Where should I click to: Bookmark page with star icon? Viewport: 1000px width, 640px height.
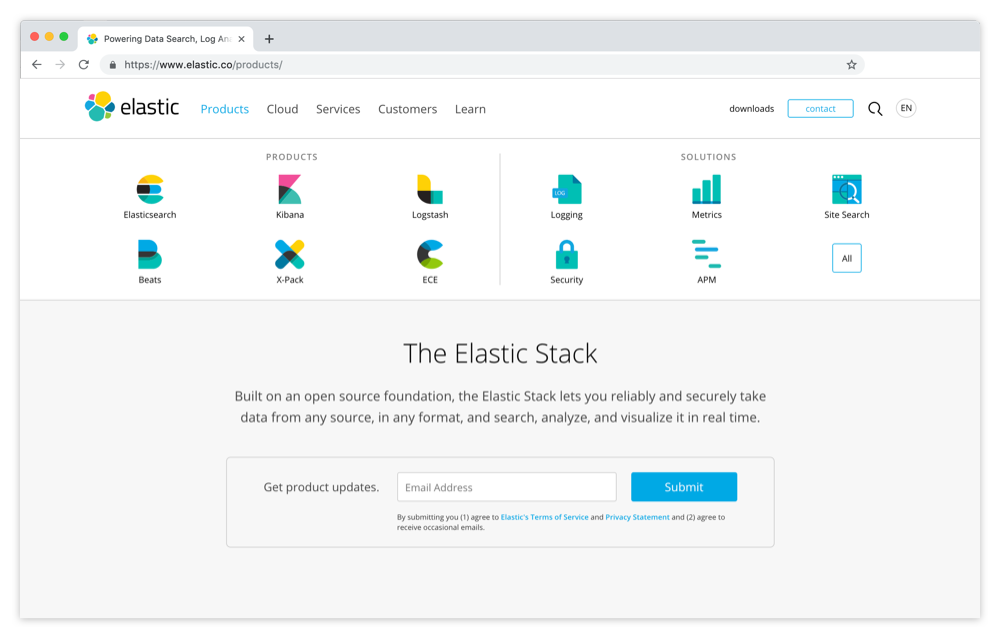click(x=851, y=64)
